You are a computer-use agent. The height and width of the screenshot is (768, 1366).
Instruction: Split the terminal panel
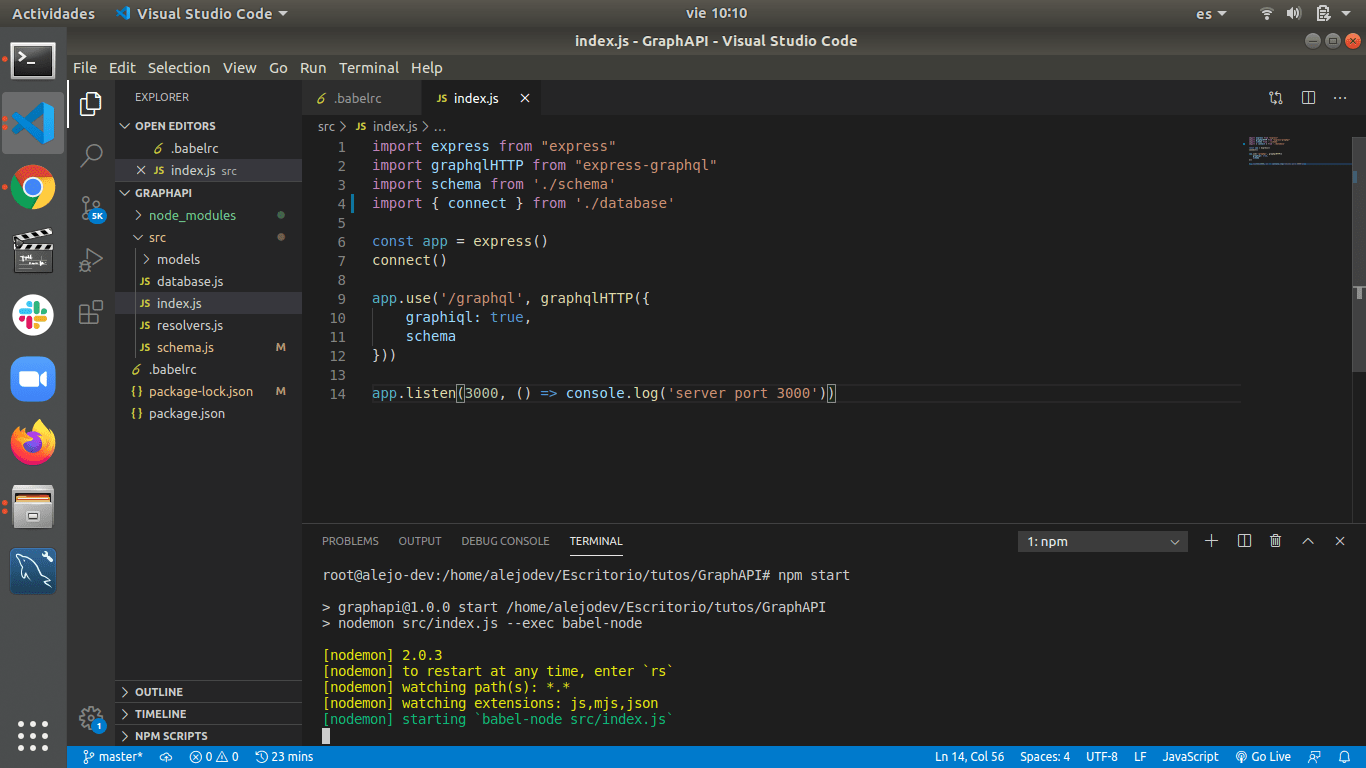(x=1244, y=541)
